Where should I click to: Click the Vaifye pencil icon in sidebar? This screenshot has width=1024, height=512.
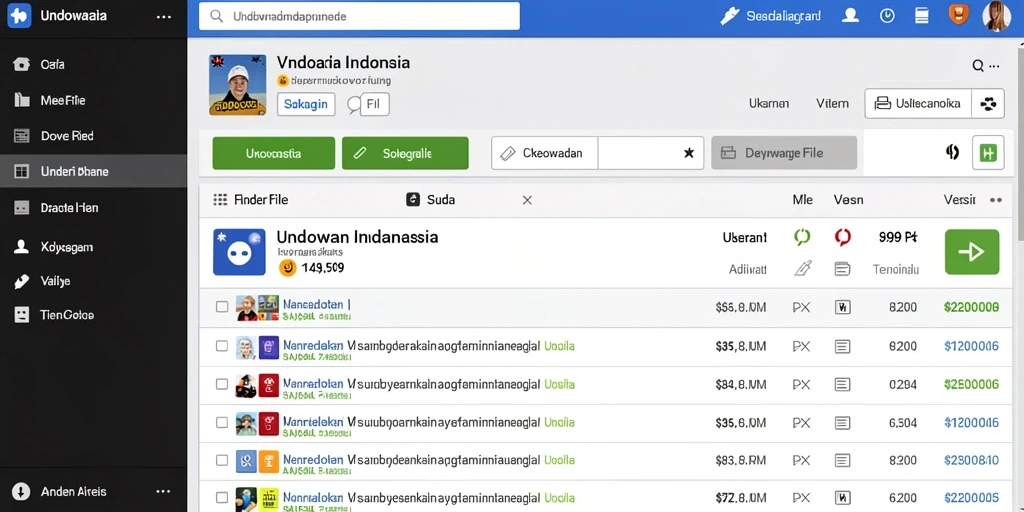pos(22,281)
